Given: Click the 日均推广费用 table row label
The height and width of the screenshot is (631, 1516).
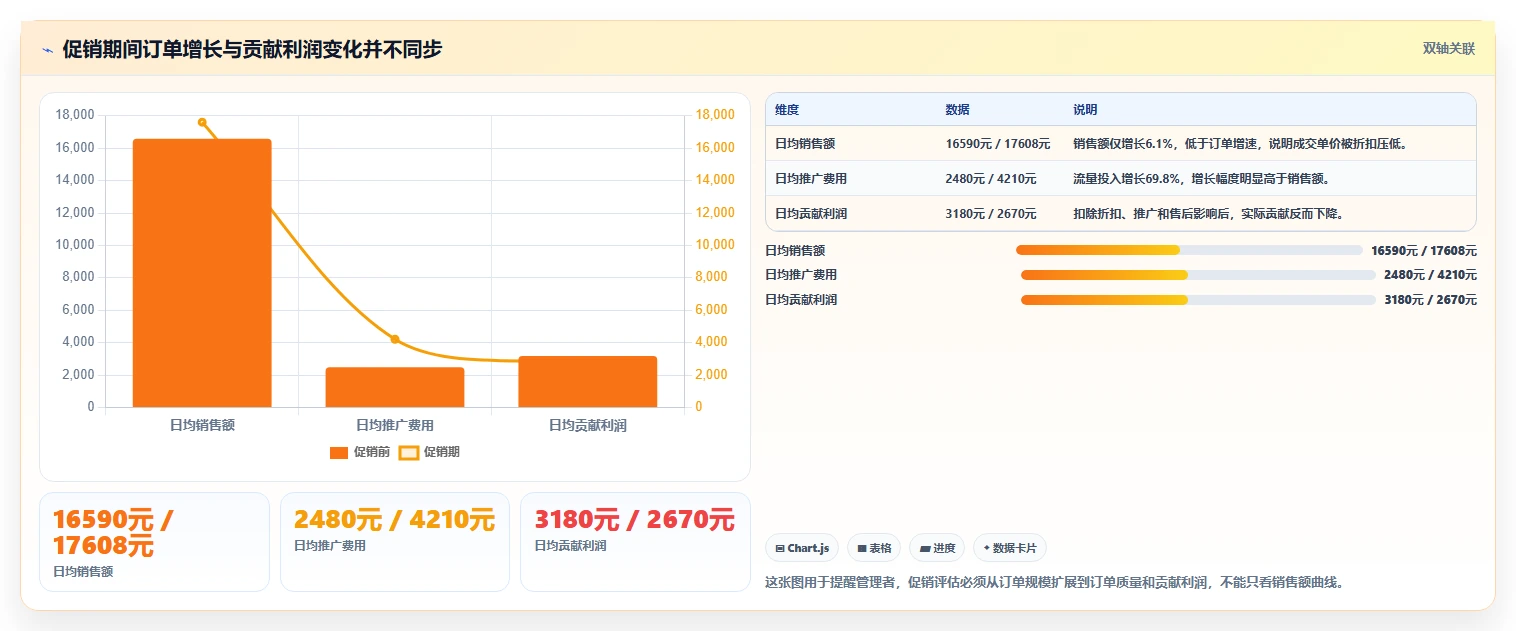Looking at the screenshot, I should [x=811, y=179].
